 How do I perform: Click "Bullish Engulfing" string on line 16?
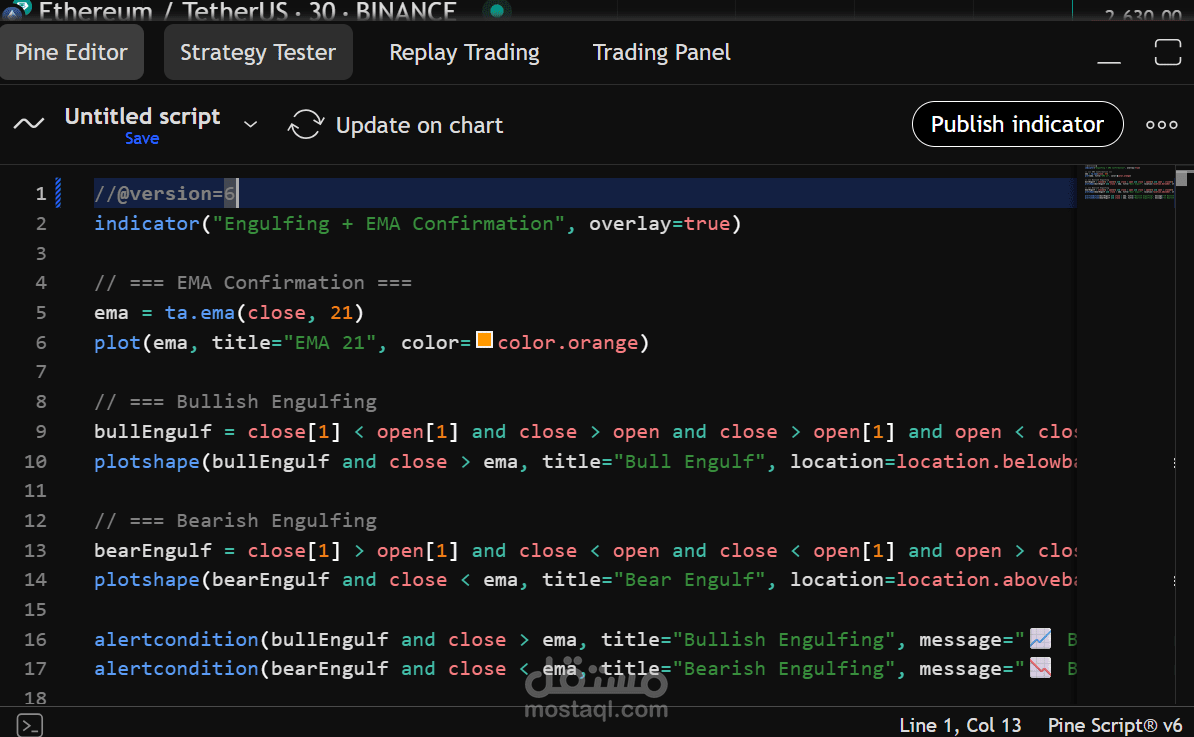(x=784, y=640)
